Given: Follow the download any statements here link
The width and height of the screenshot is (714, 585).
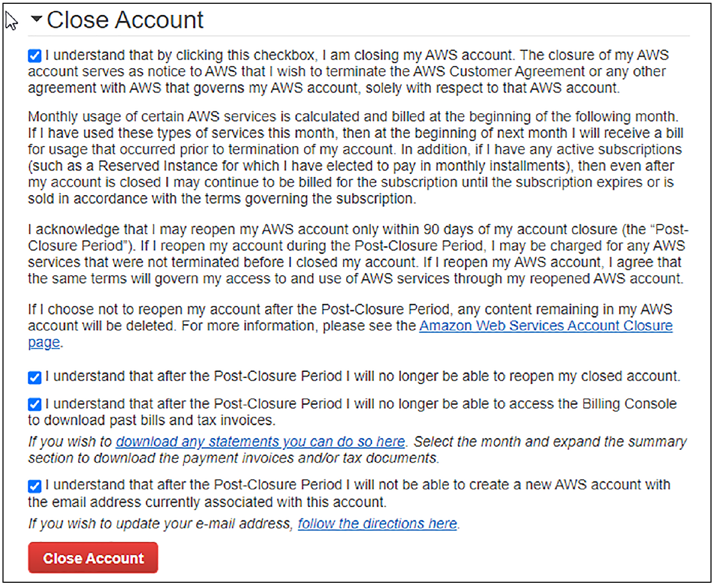Looking at the screenshot, I should [260, 442].
